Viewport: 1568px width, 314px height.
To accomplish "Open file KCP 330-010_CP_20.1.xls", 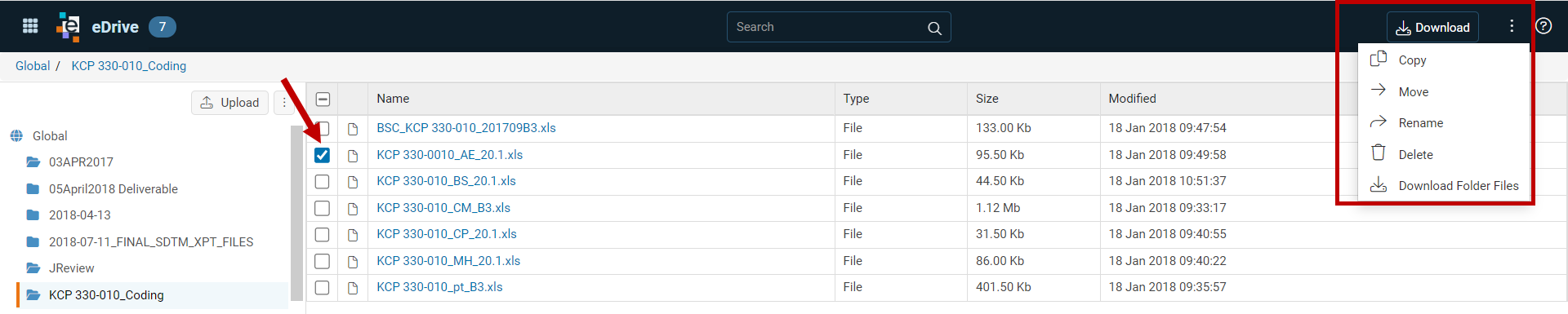I will 447,234.
